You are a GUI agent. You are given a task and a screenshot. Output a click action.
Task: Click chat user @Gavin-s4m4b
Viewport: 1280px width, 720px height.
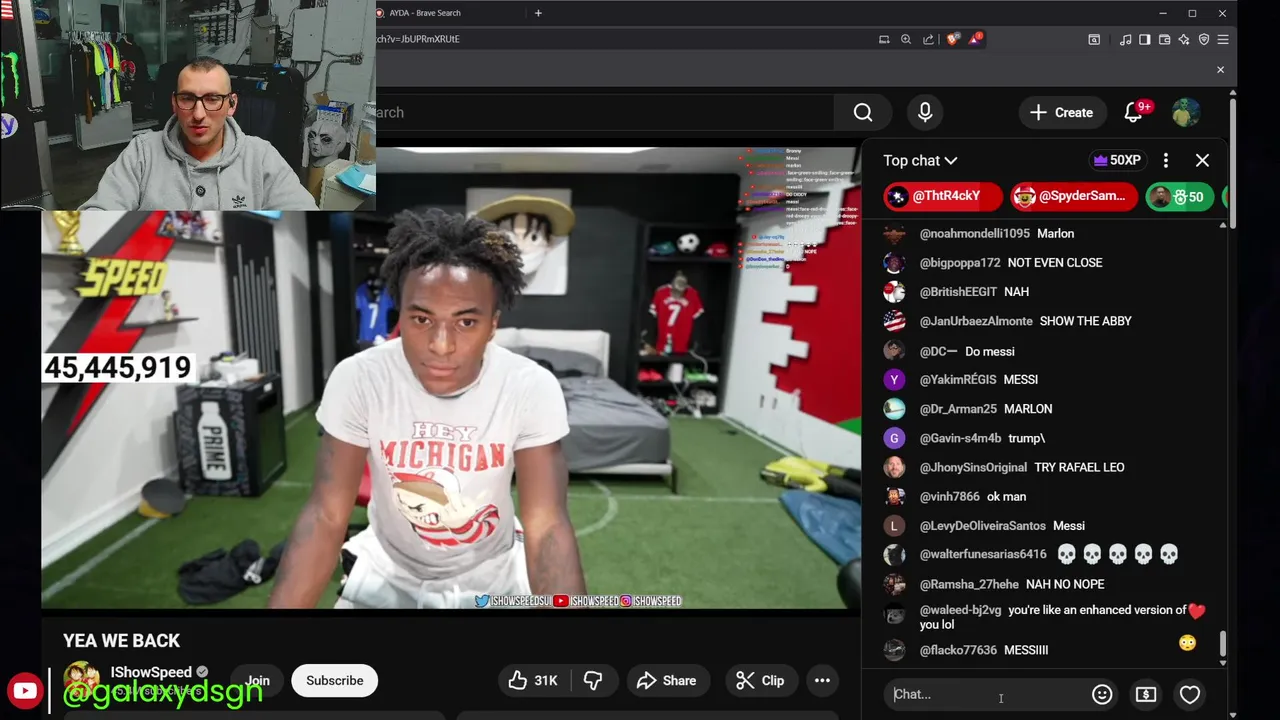[x=960, y=438]
